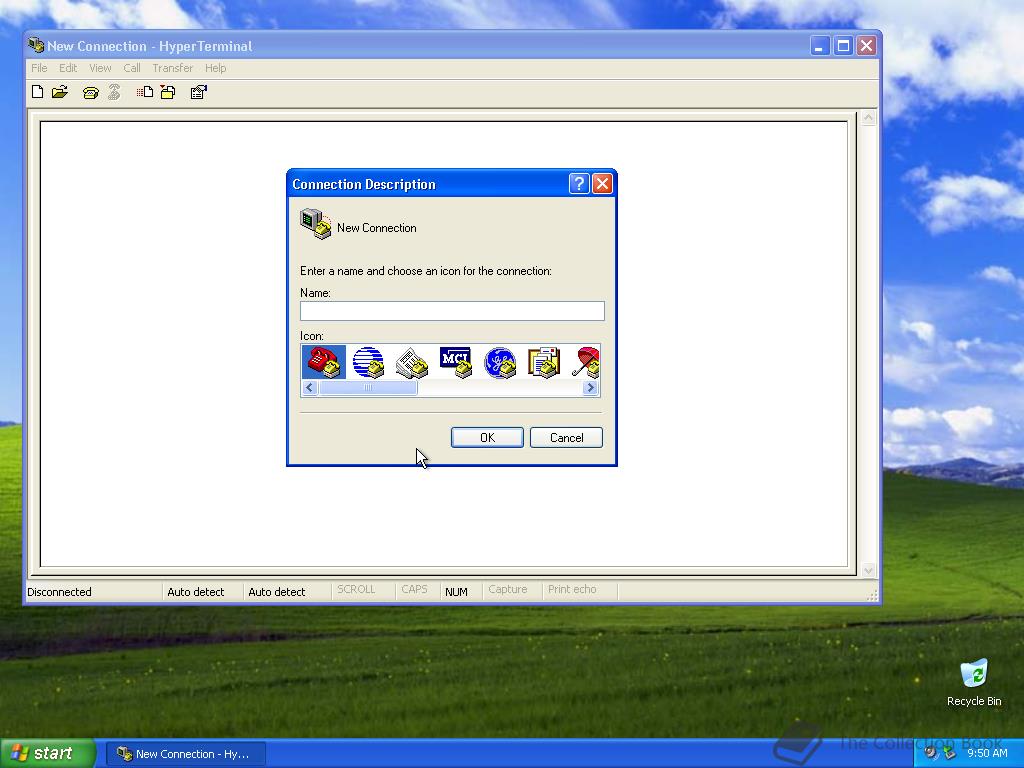
Task: Click the Receive file toolbar icon
Action: [168, 92]
